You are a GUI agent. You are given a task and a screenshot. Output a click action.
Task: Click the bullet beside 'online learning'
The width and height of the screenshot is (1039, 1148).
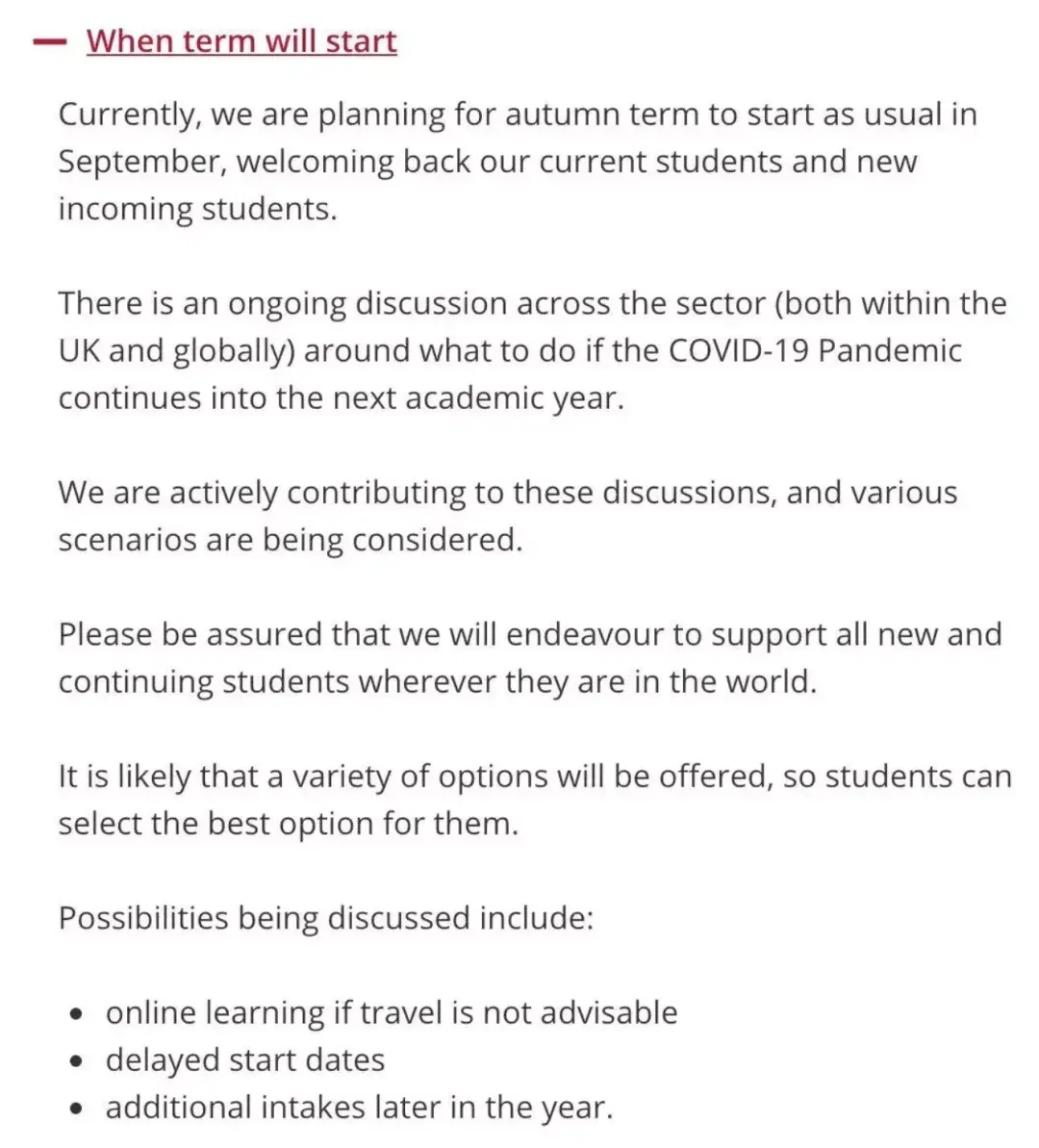coord(77,1014)
